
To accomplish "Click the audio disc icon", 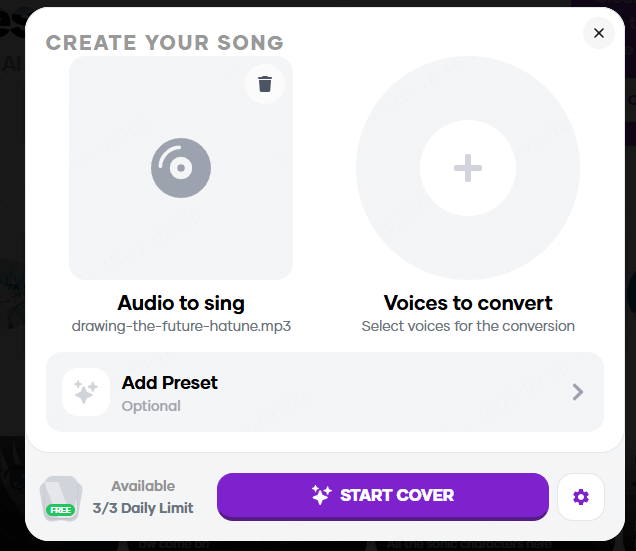I will (x=181, y=168).
